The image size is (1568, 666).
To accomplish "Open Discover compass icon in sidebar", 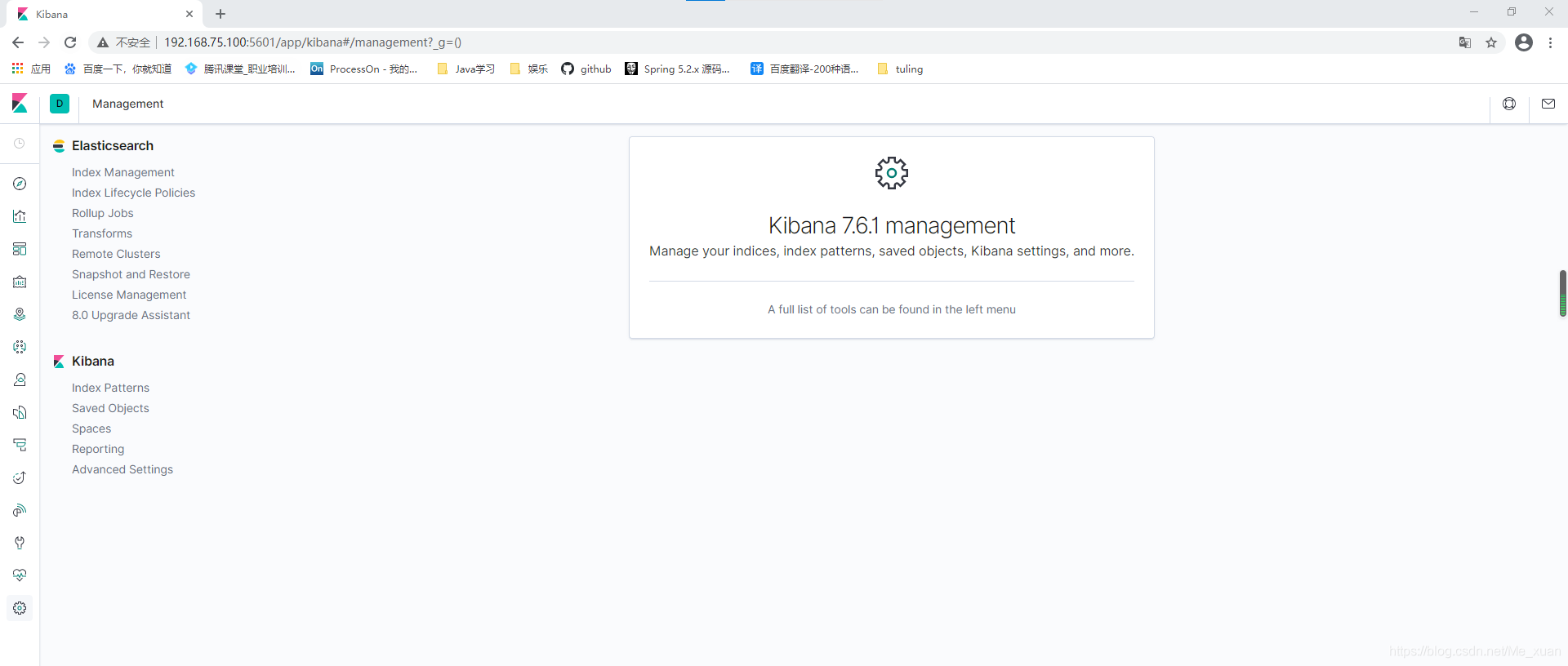I will coord(20,184).
